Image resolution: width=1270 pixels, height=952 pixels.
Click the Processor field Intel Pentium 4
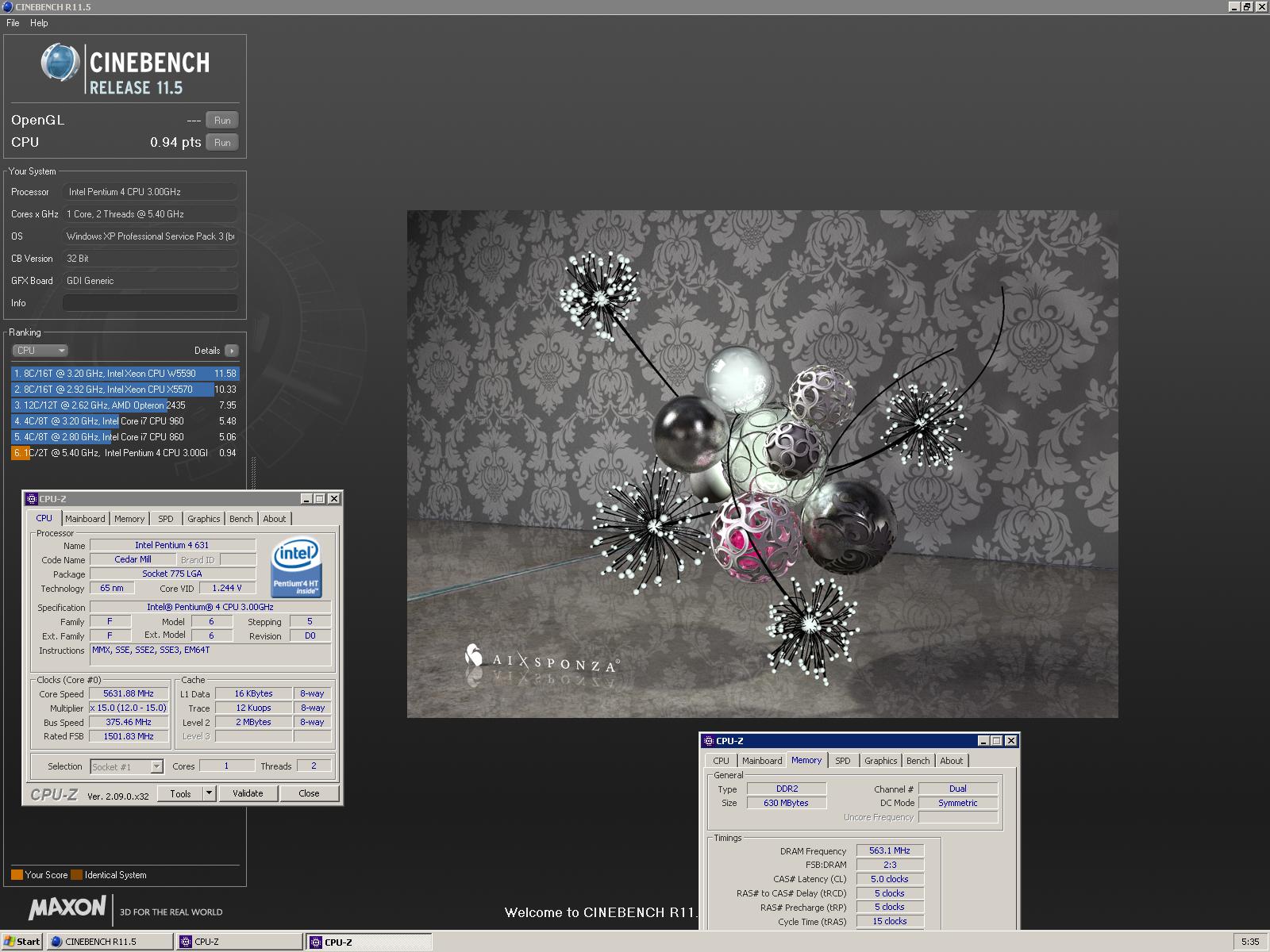point(150,192)
